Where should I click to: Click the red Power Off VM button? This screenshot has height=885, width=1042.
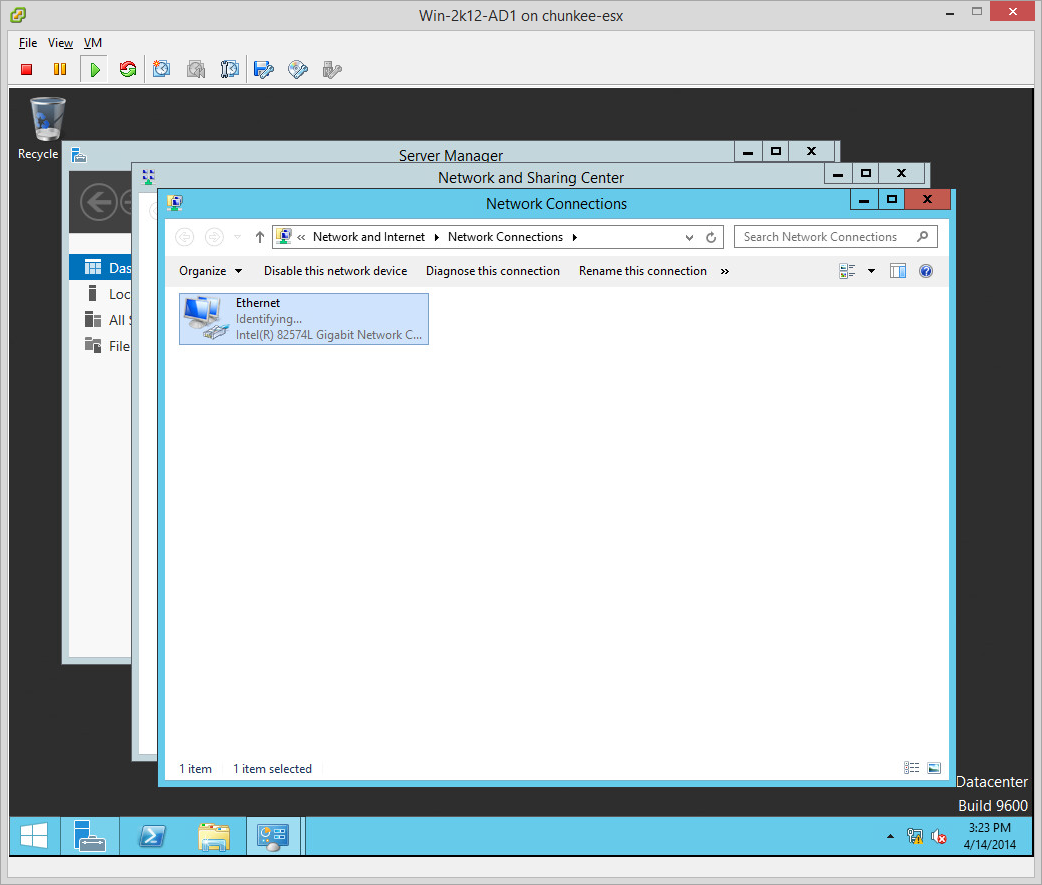[27, 69]
